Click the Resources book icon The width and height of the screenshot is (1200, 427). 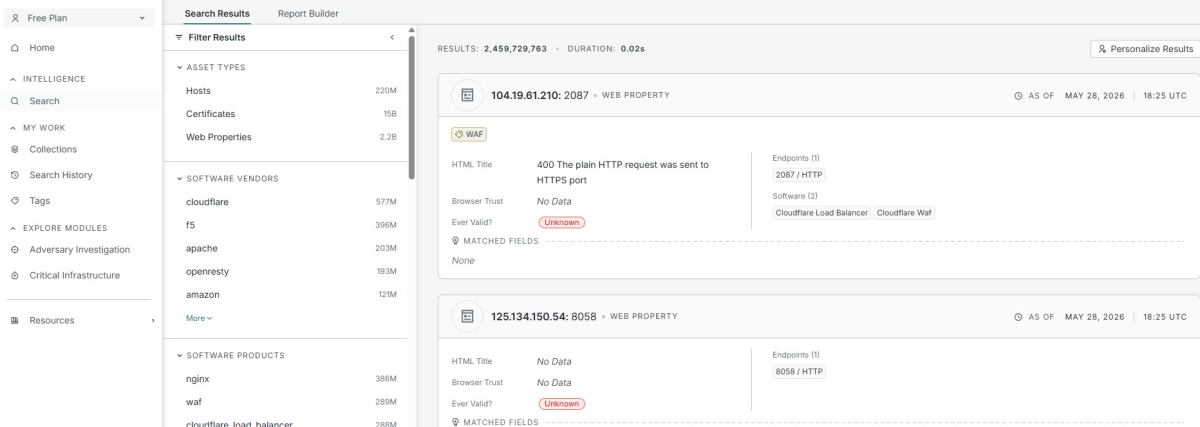tap(15, 321)
